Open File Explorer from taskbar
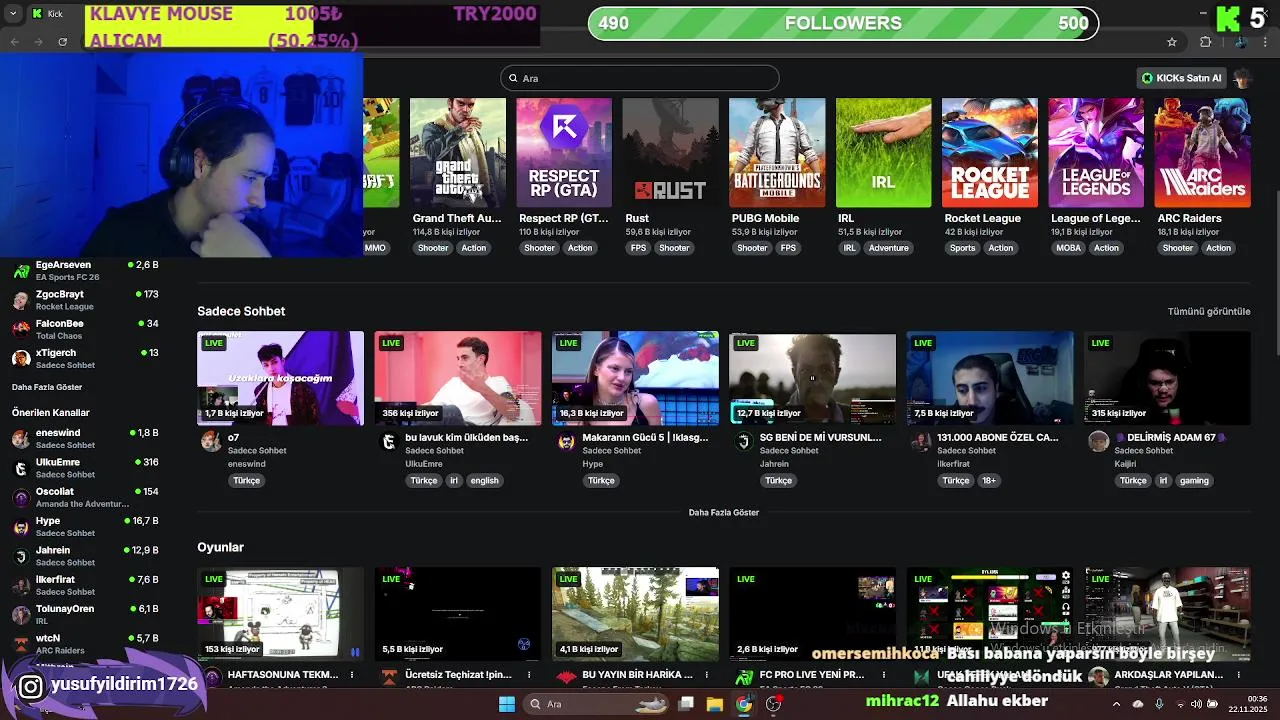Viewport: 1280px width, 720px height. [x=714, y=704]
